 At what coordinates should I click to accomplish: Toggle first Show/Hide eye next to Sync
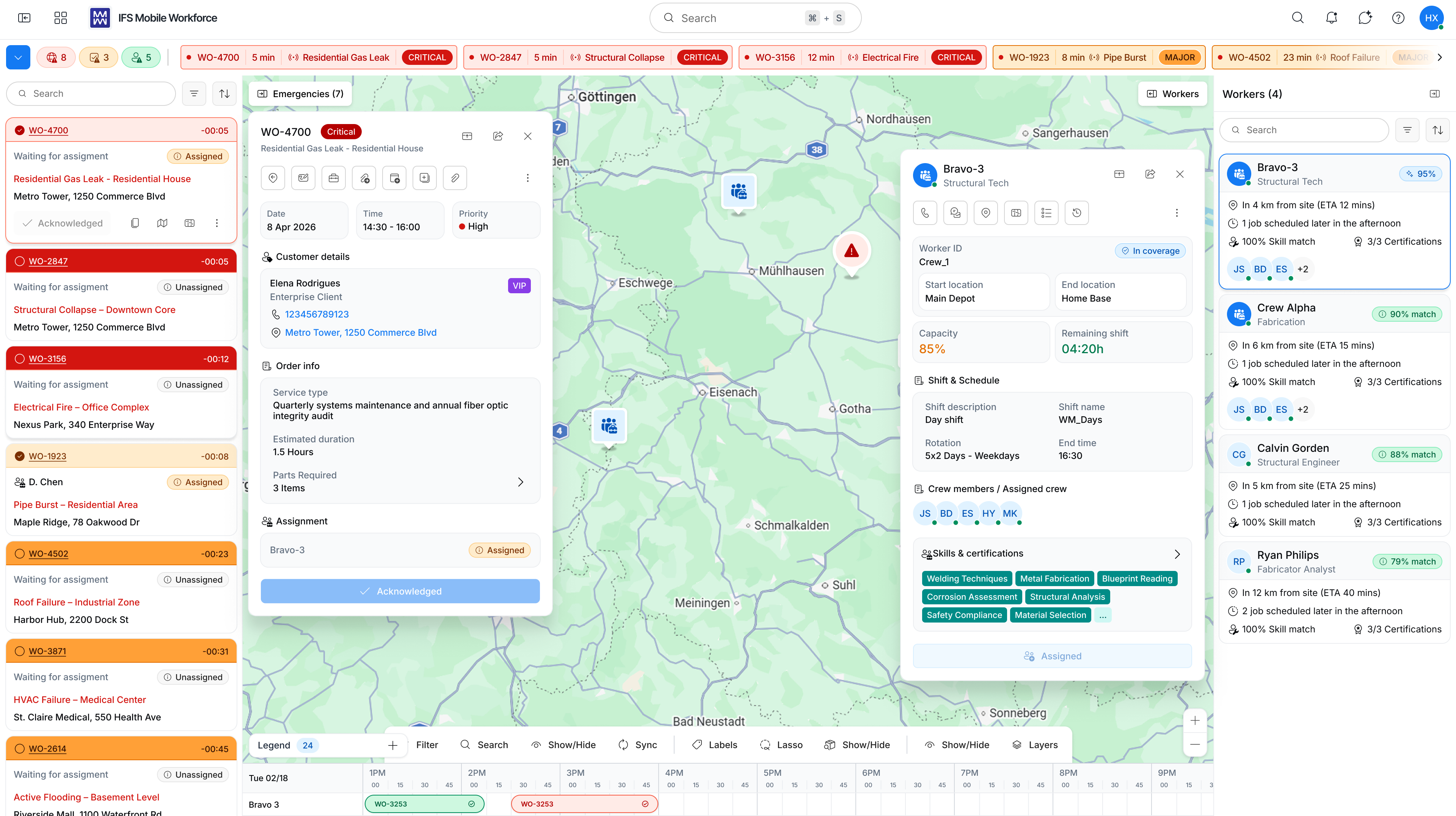563,745
